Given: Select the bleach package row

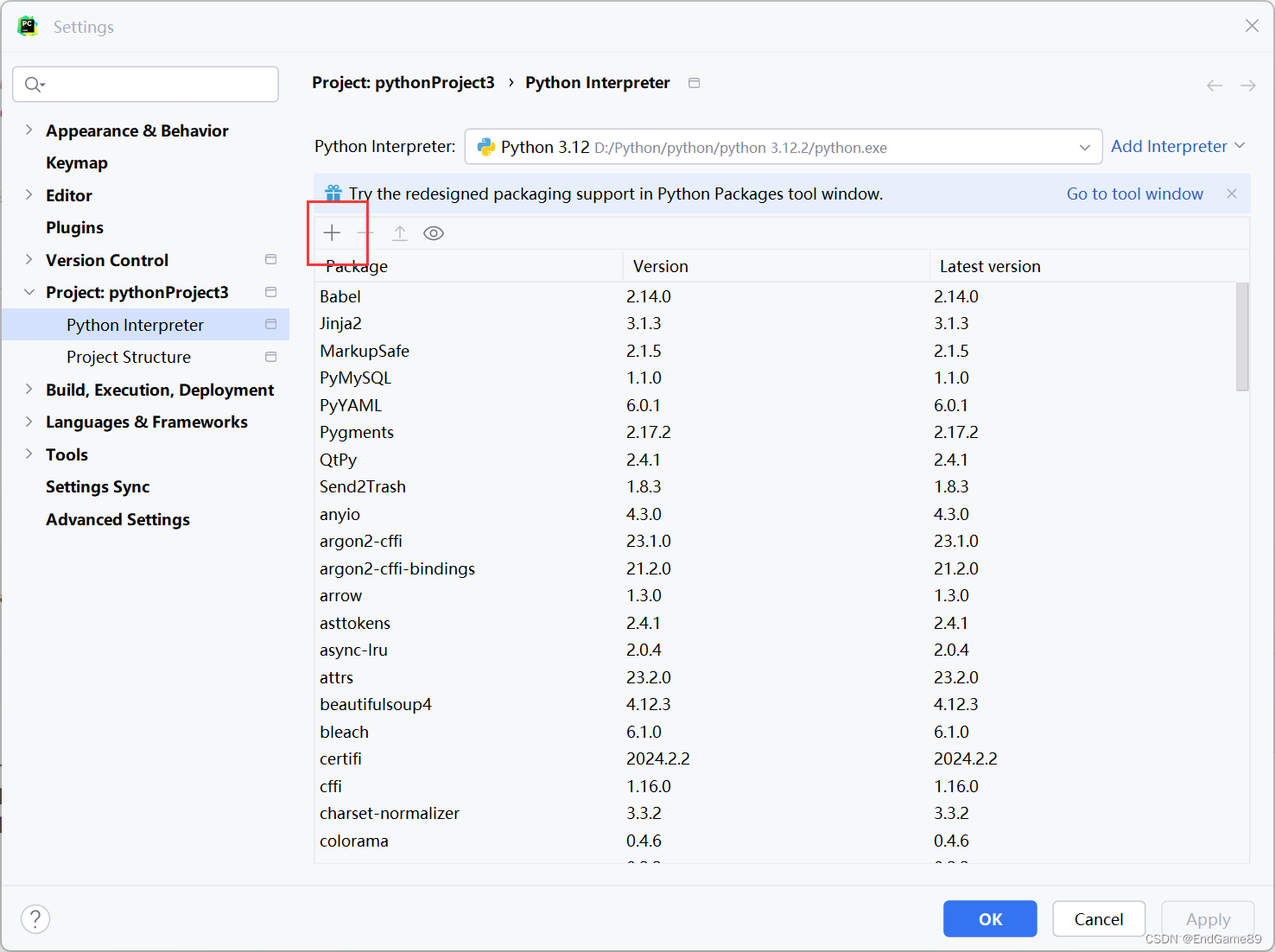Looking at the screenshot, I should point(775,732).
